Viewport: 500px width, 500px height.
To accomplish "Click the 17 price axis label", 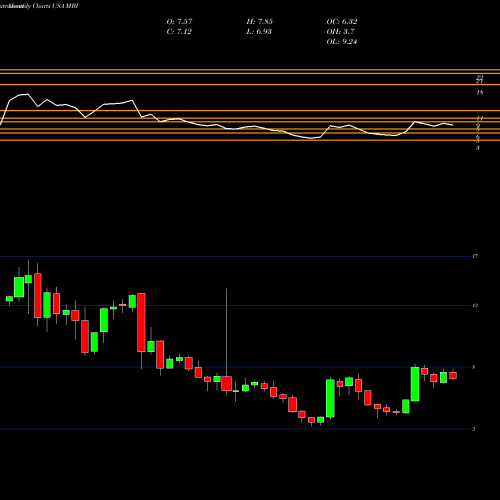I will click(475, 256).
